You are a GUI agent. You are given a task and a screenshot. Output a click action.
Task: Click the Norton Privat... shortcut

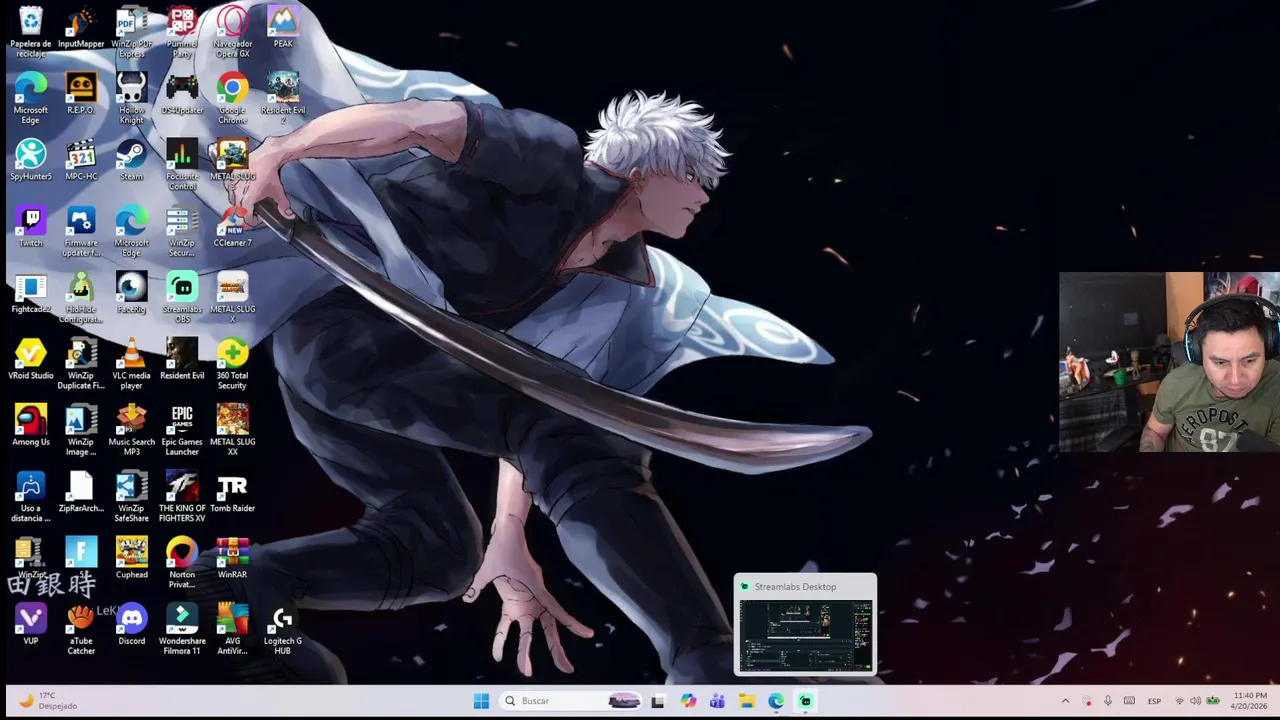pyautogui.click(x=182, y=563)
